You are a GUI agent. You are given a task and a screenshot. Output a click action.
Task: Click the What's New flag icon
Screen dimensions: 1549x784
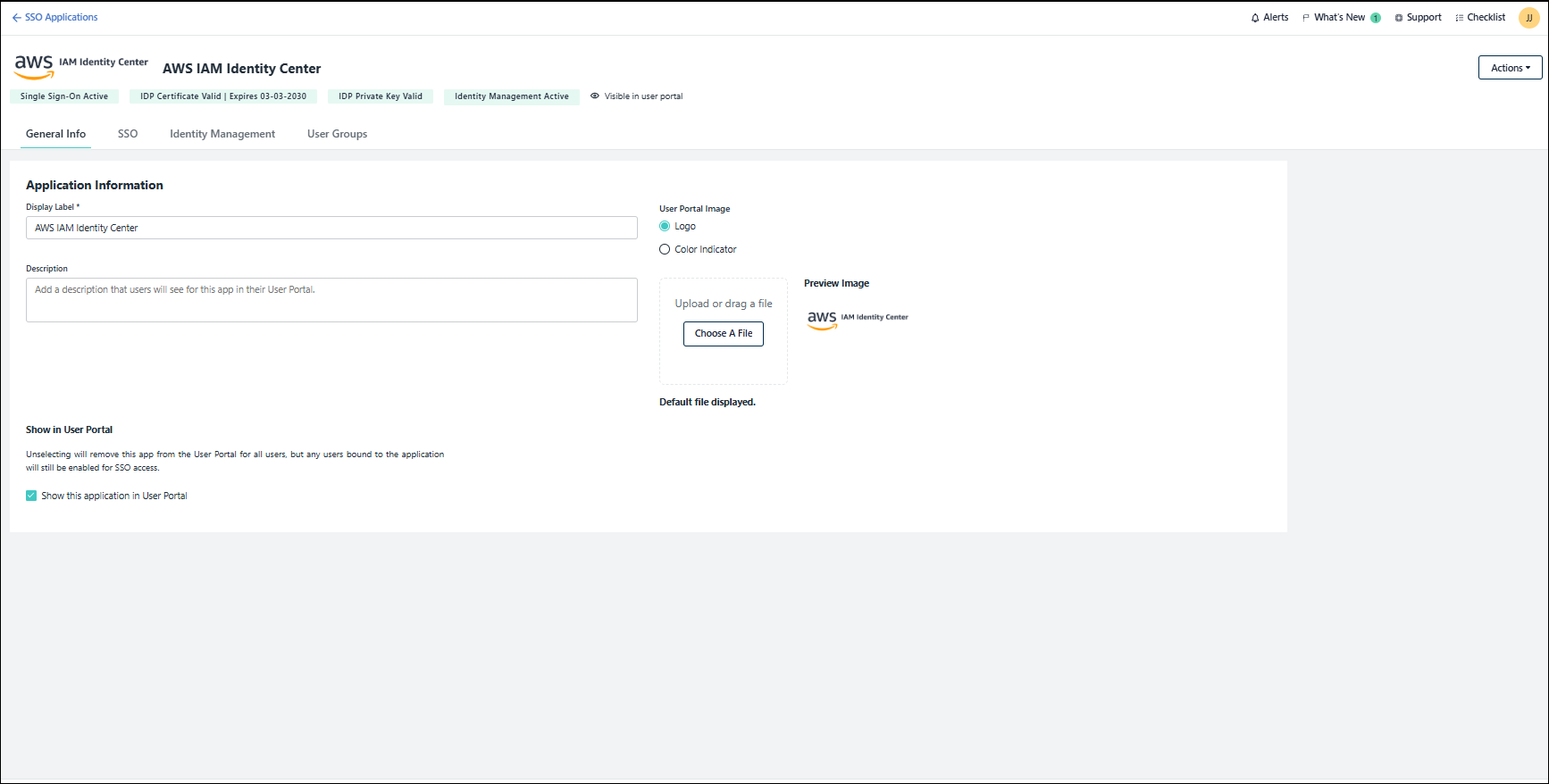[1306, 18]
